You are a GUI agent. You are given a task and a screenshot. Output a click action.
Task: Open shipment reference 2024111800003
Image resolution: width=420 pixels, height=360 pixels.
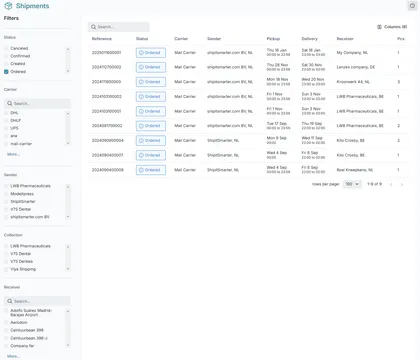pyautogui.click(x=106, y=82)
